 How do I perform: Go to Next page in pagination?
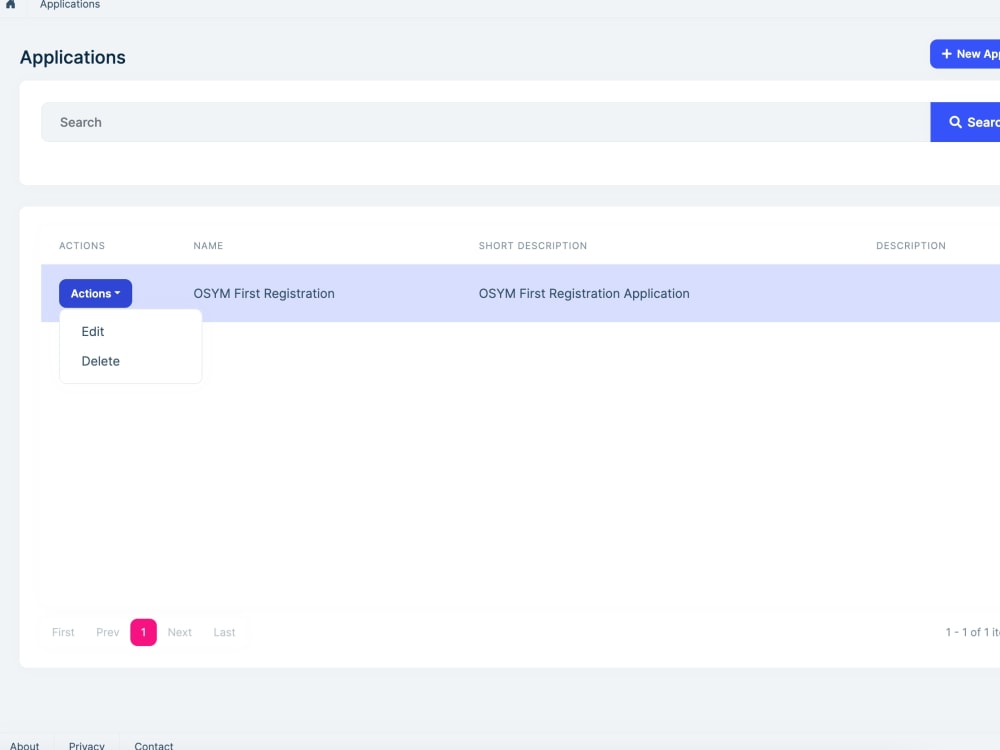pos(180,632)
